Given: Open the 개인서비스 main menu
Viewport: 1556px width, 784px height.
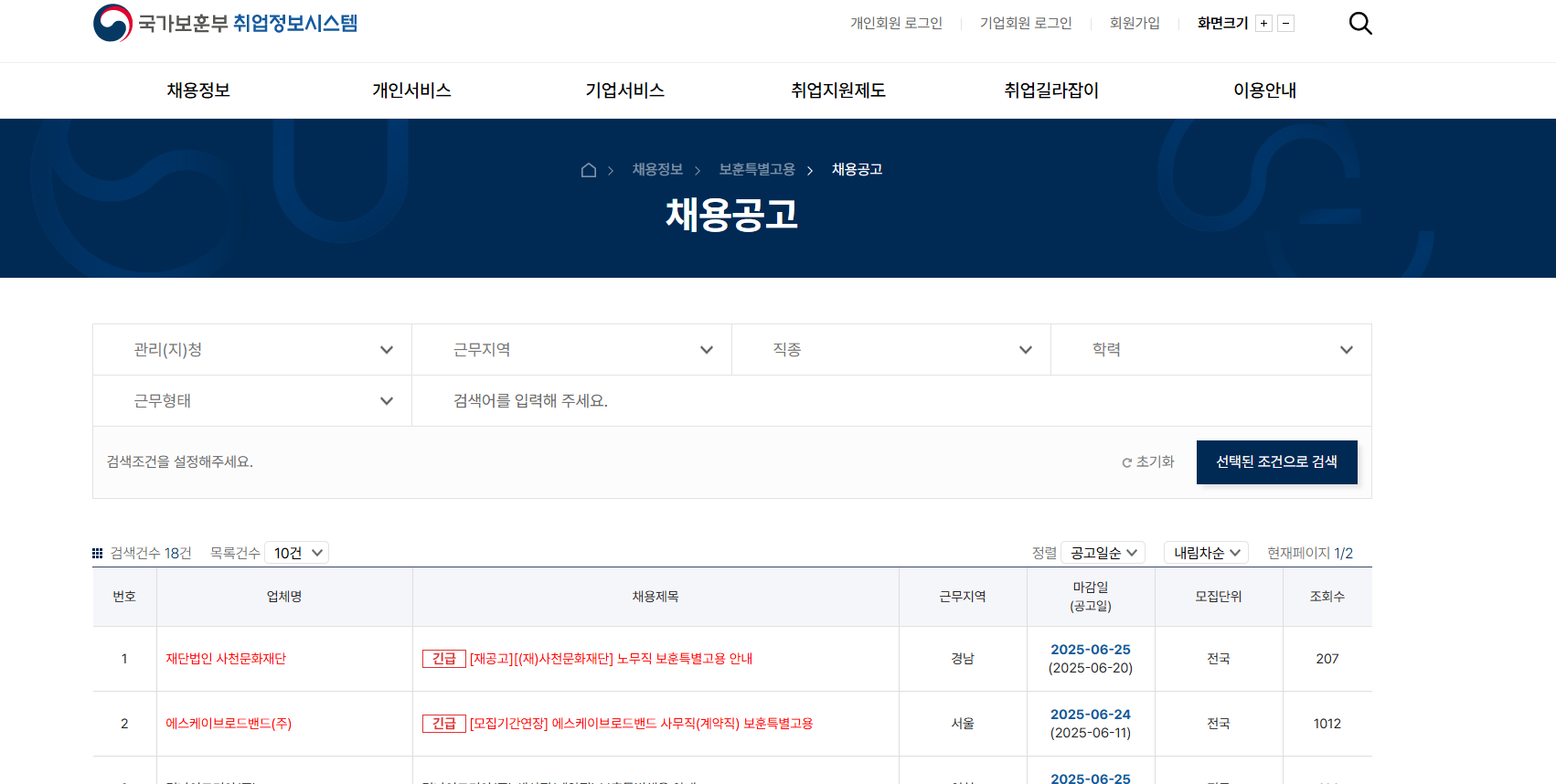Looking at the screenshot, I should [x=411, y=90].
